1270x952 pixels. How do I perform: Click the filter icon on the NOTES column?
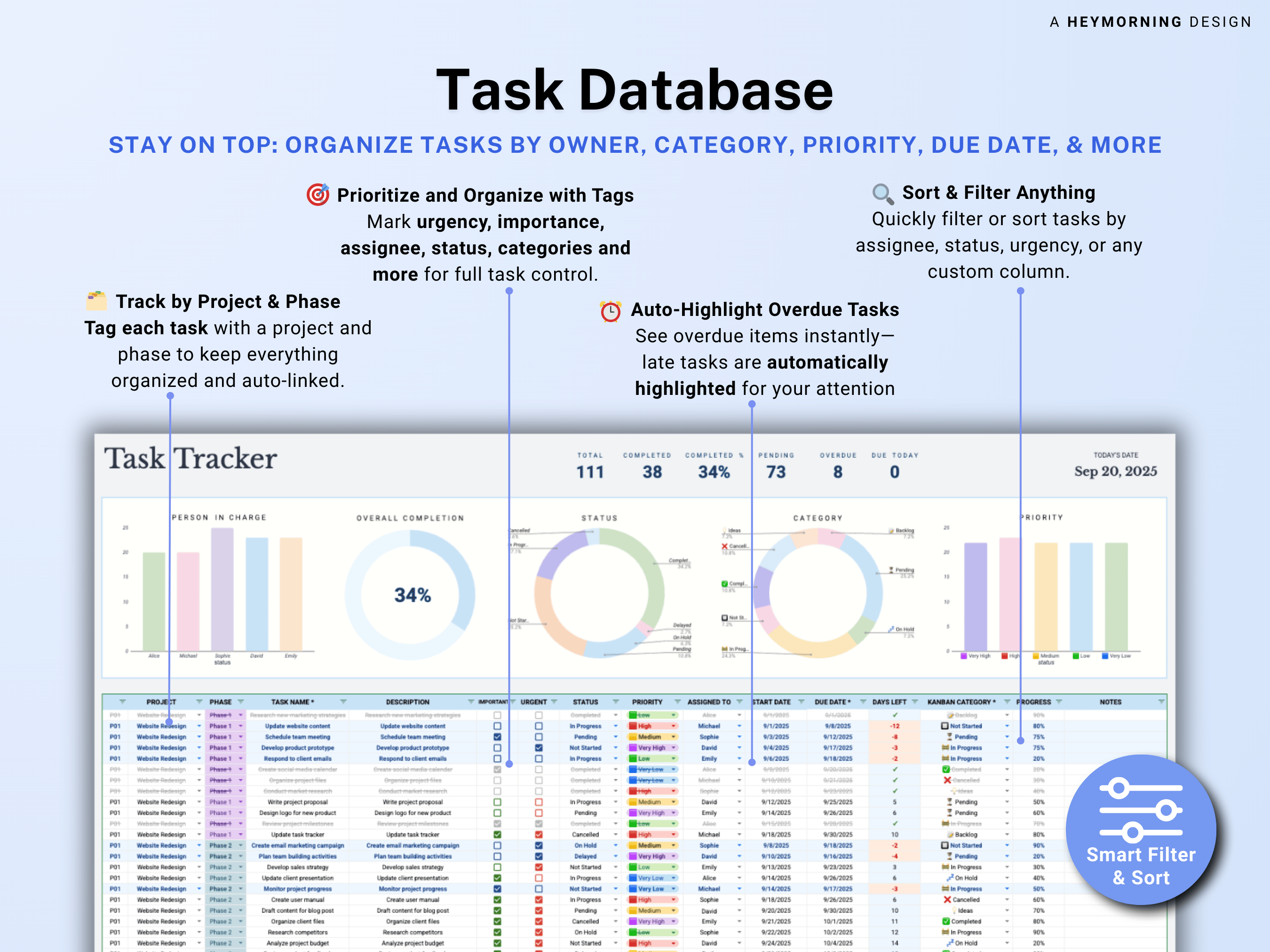pos(1161,702)
